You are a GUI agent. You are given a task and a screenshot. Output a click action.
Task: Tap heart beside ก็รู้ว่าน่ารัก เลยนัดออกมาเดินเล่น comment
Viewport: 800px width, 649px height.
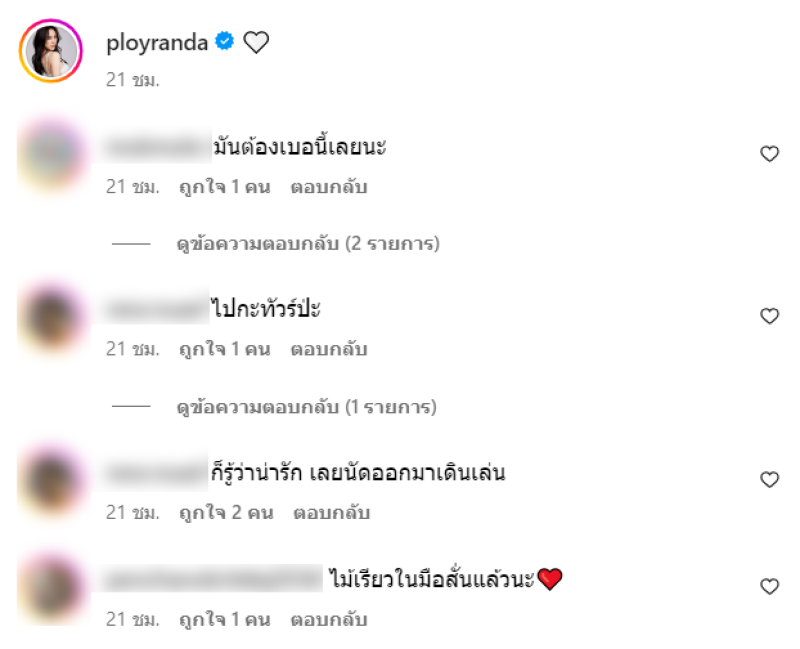[x=769, y=479]
